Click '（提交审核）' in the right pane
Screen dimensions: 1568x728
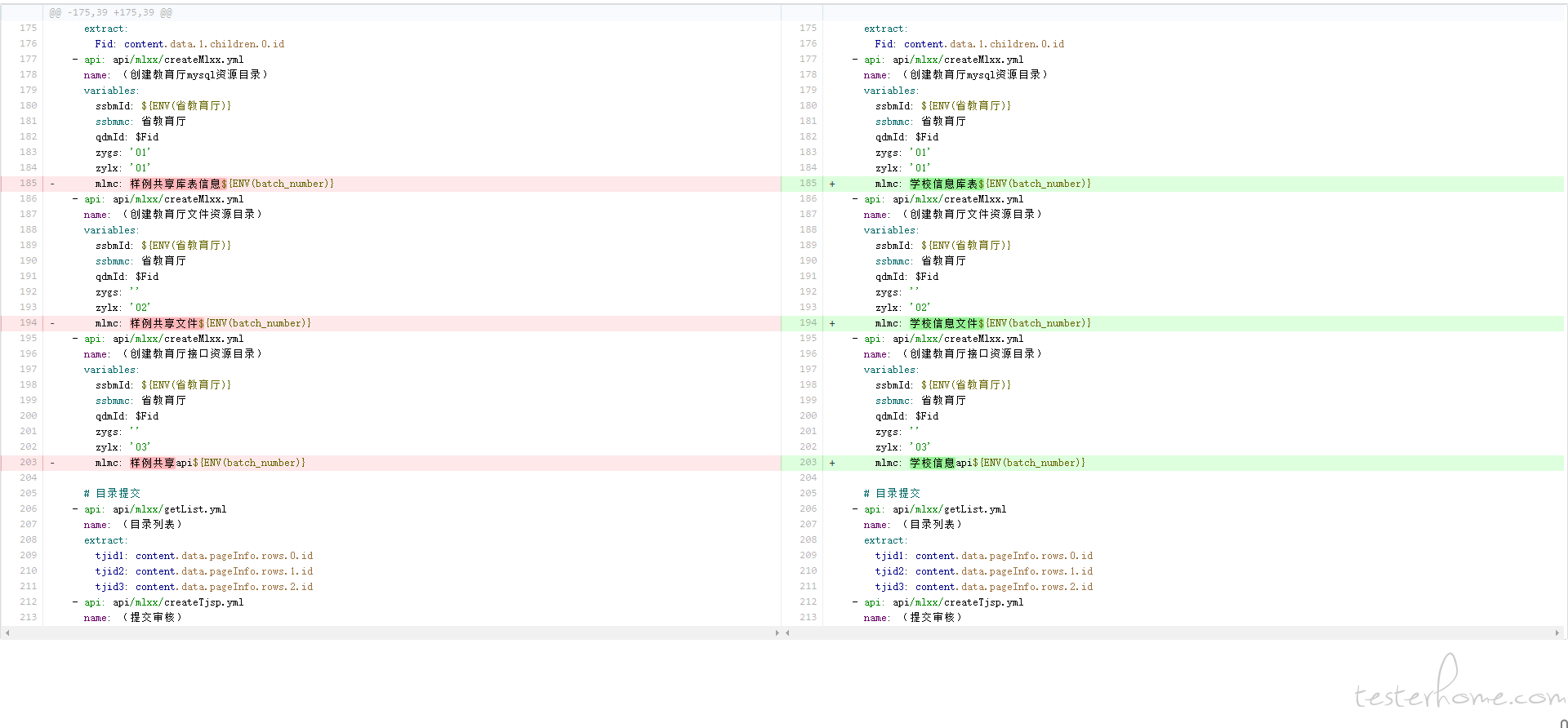(x=933, y=618)
